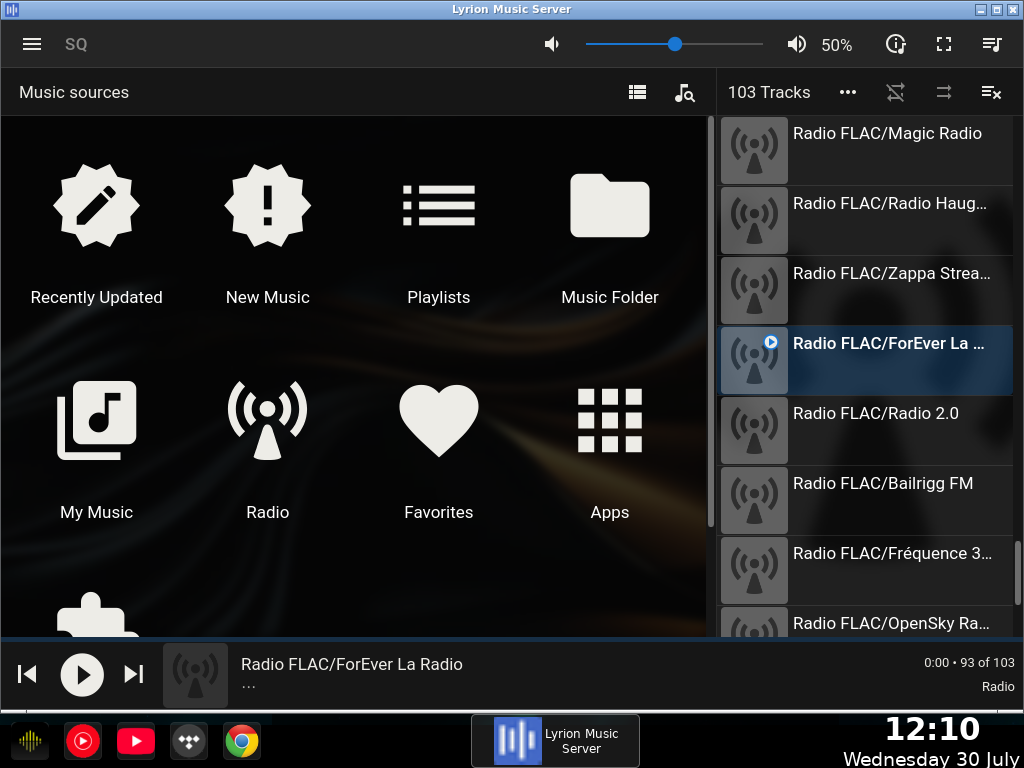Open Radio source

tap(268, 451)
